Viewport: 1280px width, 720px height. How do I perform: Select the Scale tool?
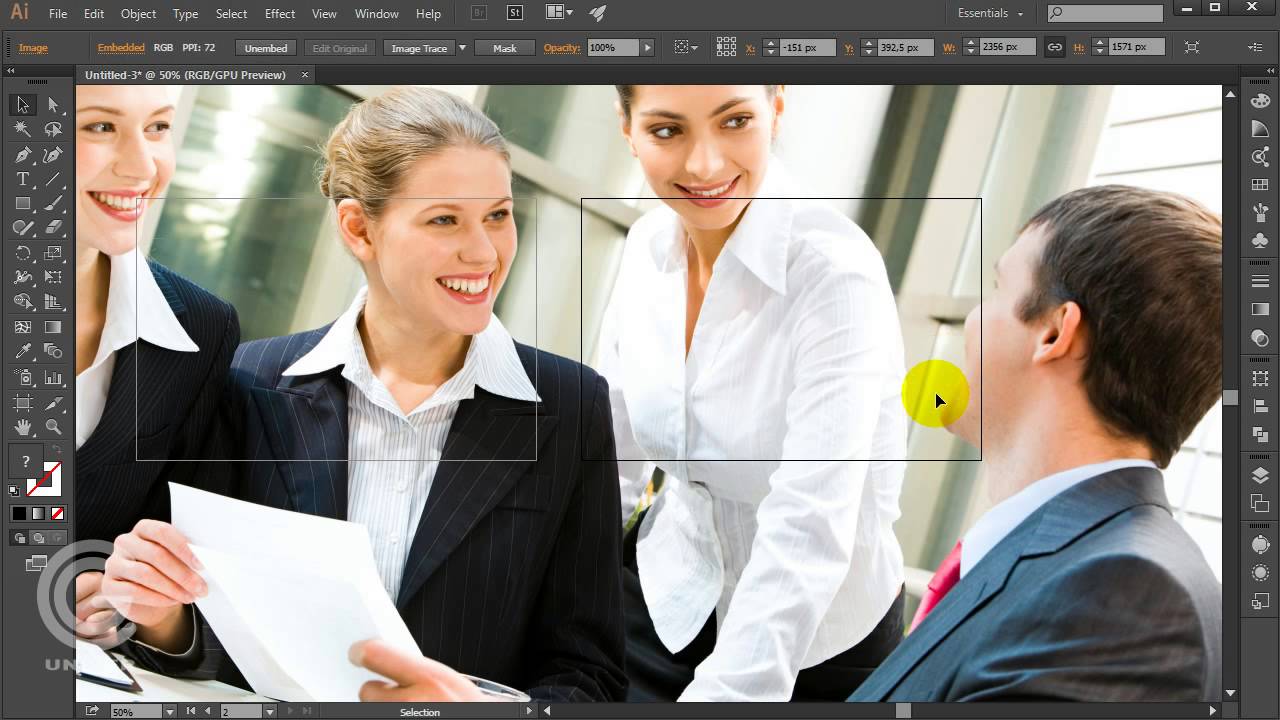(54, 253)
